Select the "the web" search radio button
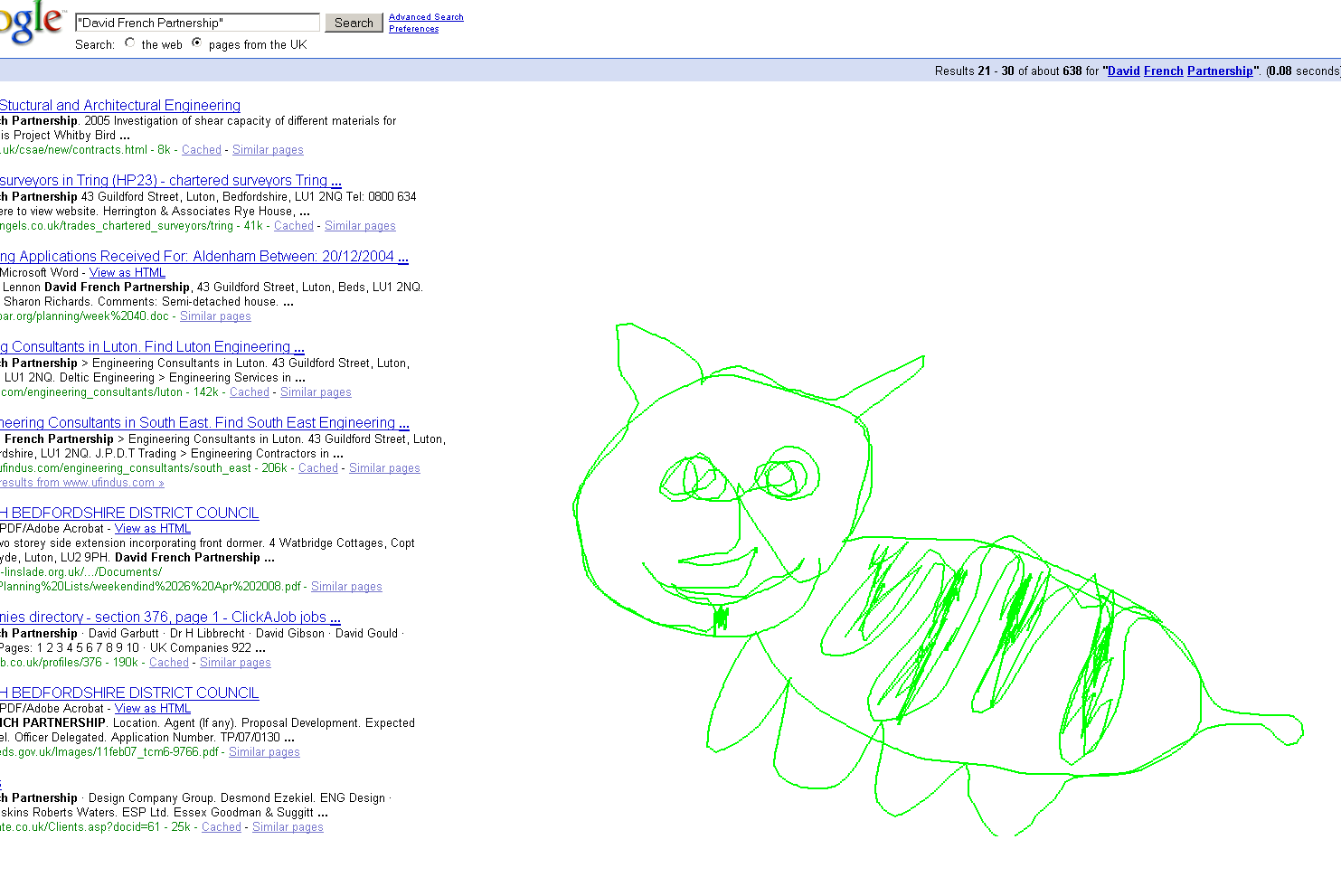1341x896 pixels. tap(129, 42)
